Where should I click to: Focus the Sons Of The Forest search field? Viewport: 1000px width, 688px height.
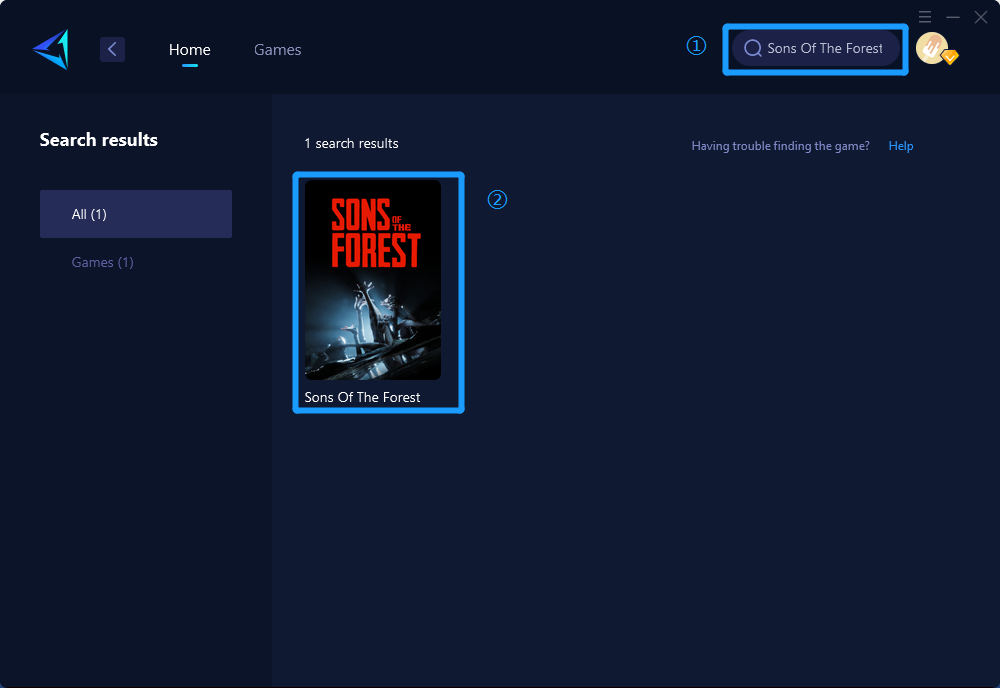tap(816, 48)
